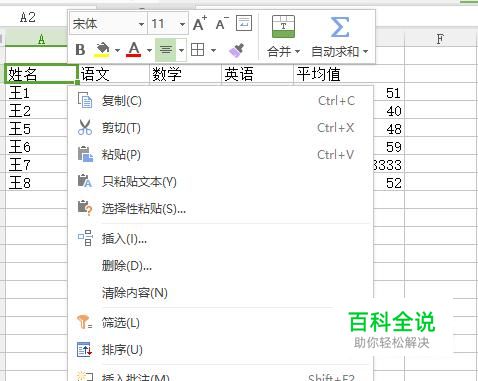Click the paste-text icon beside 只粘贴文本(Y)
Screen dimensions: 478x381
[x=85, y=181]
